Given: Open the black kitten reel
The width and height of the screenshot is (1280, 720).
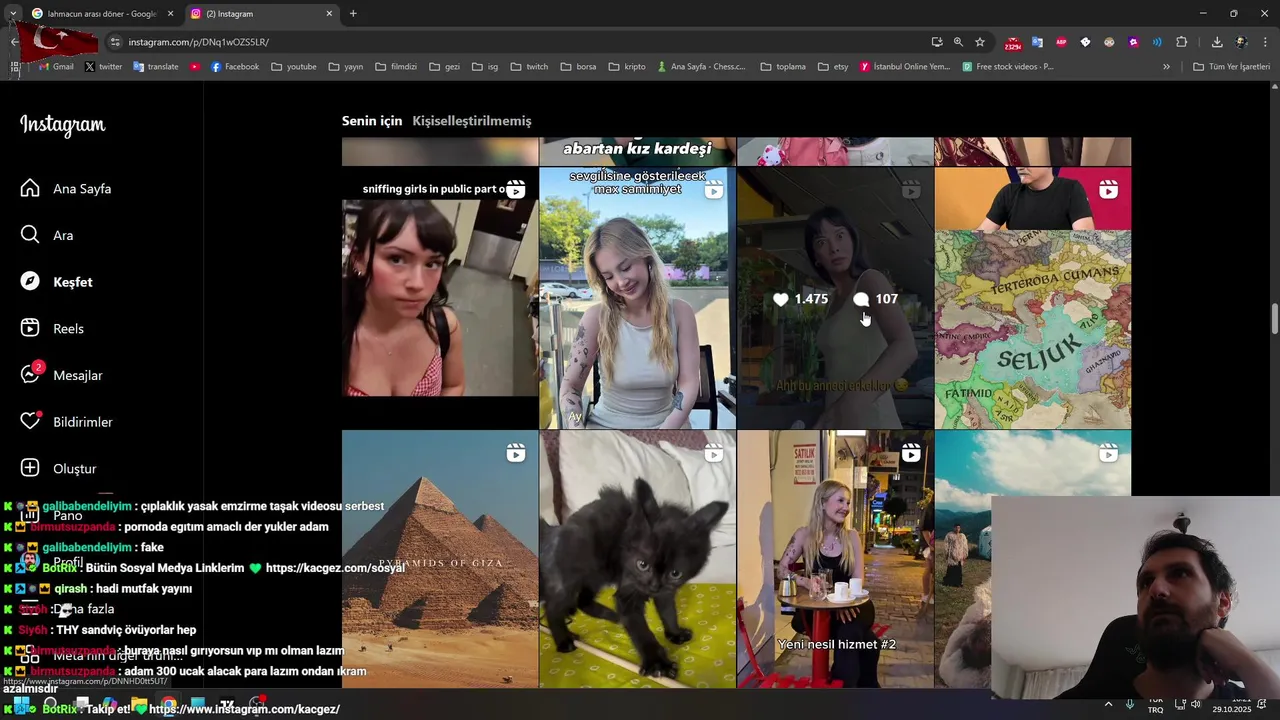Looking at the screenshot, I should tap(637, 559).
